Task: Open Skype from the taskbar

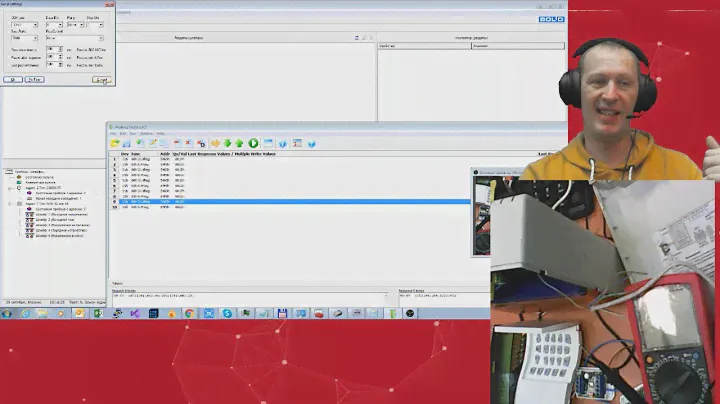Action: click(227, 313)
